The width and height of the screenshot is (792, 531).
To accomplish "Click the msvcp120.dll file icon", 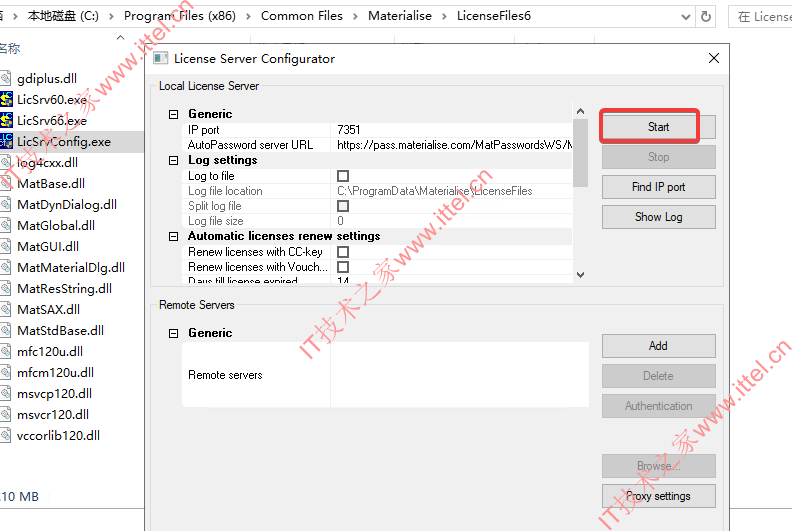I will [x=5, y=393].
